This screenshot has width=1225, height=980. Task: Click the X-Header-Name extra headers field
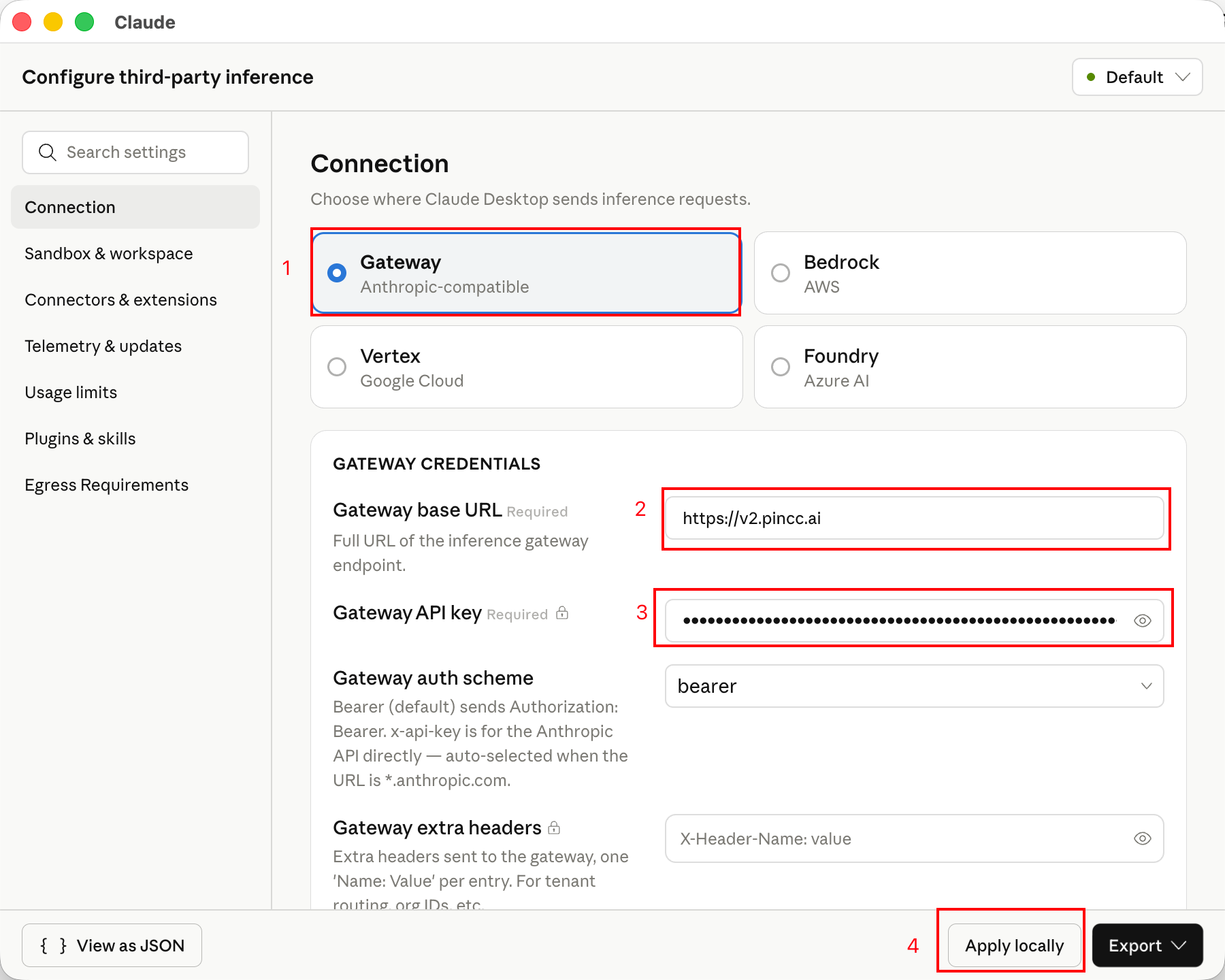click(x=914, y=838)
